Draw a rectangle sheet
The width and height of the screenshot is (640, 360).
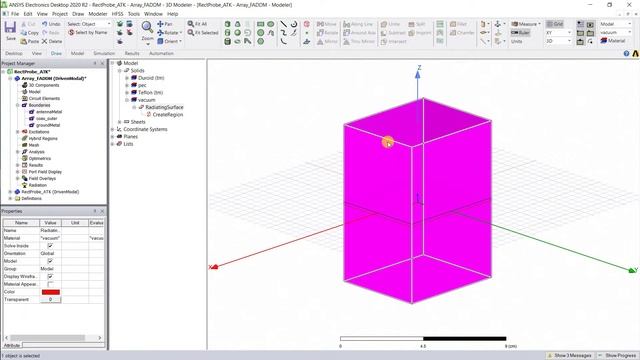click(x=260, y=24)
